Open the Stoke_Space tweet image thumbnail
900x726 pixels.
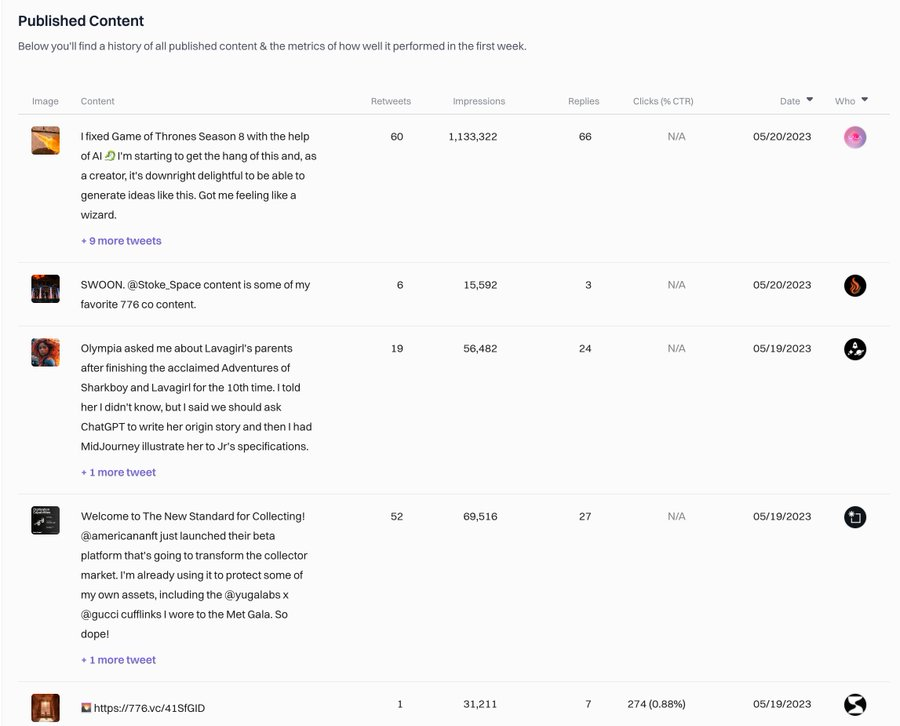pos(46,289)
